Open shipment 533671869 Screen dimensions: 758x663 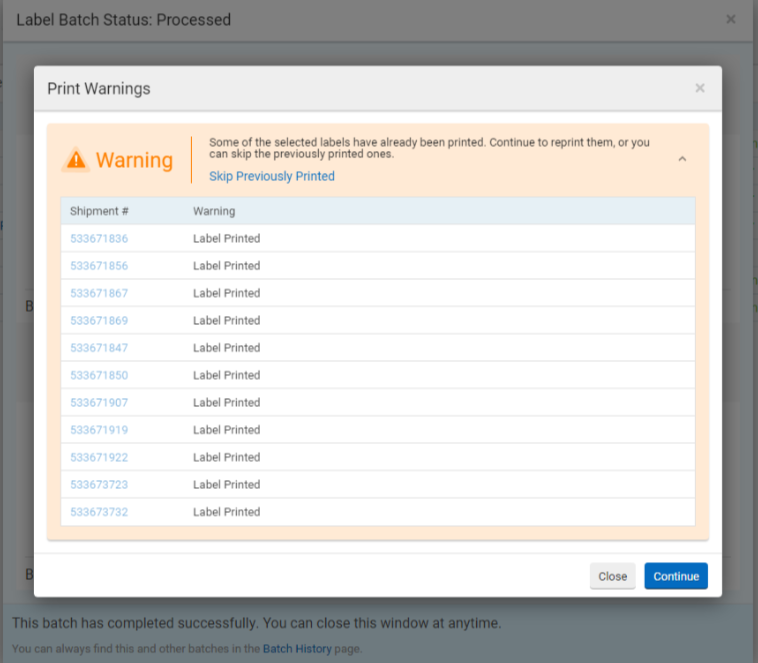pos(99,320)
